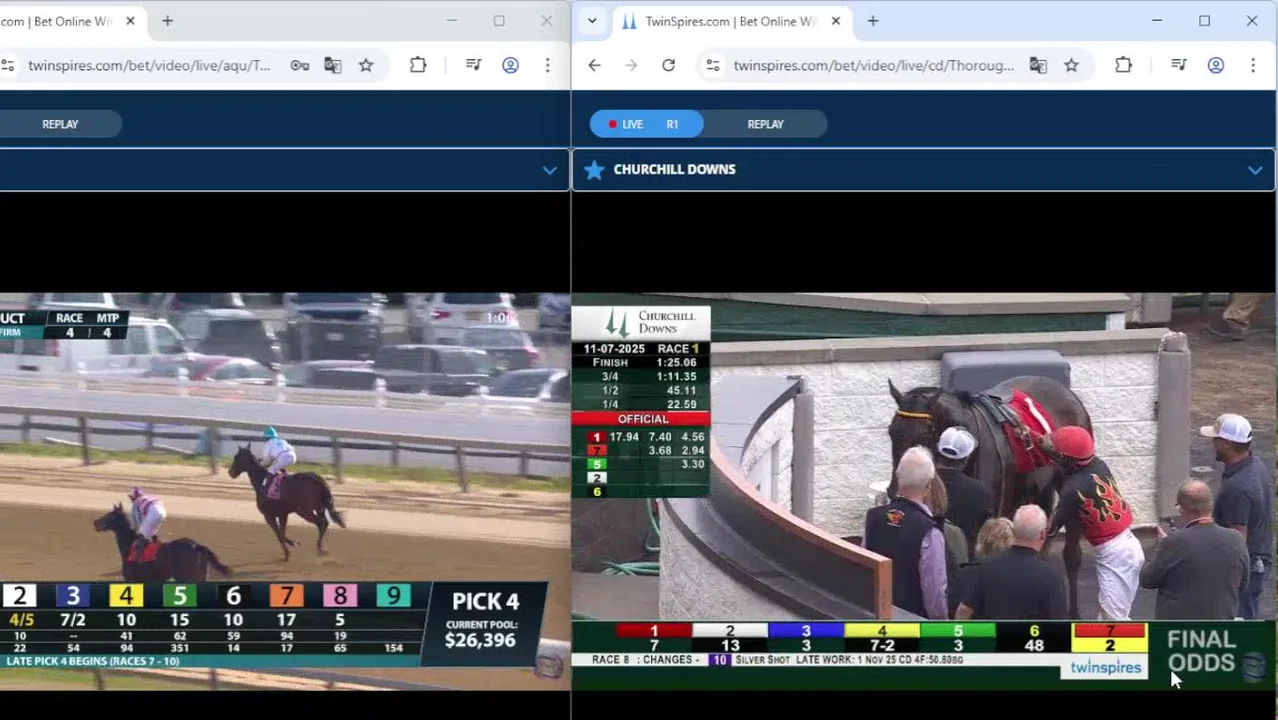This screenshot has width=1278, height=720.
Task: Minimize the right browser window
Action: pos(1157,21)
